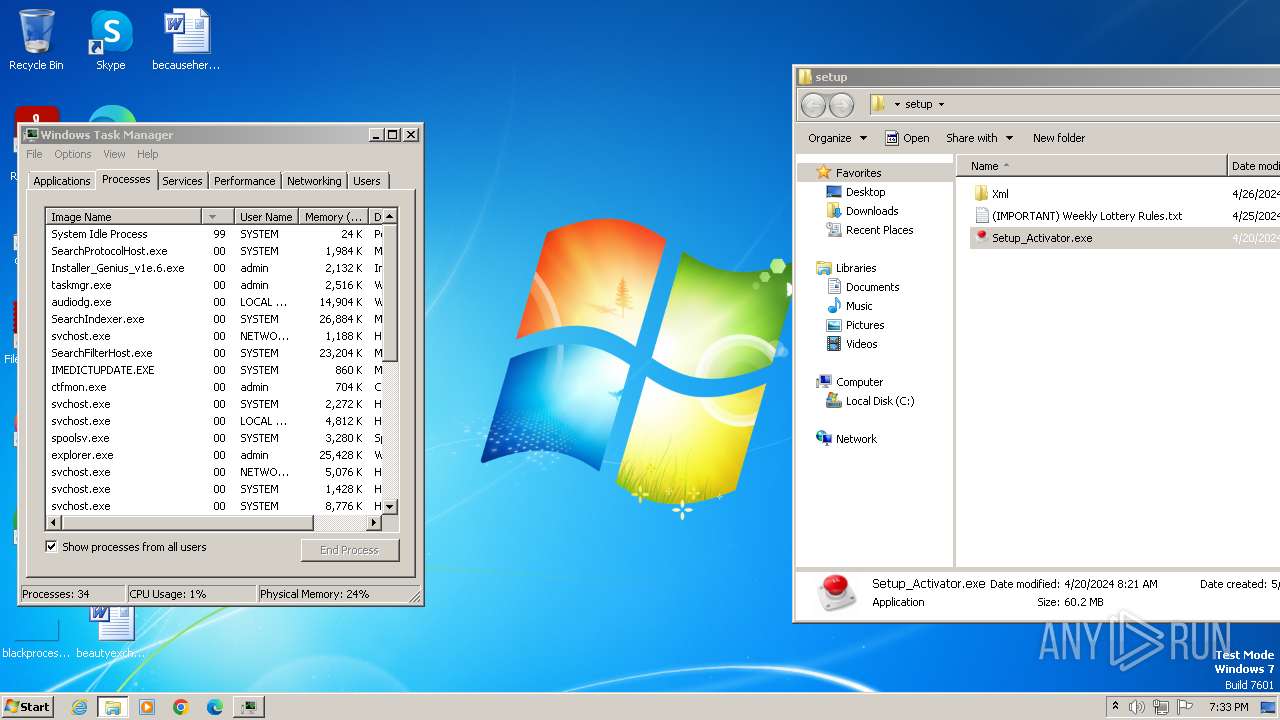Show hidden tray icons arrow
This screenshot has width=1280, height=720.
pos(1115,707)
